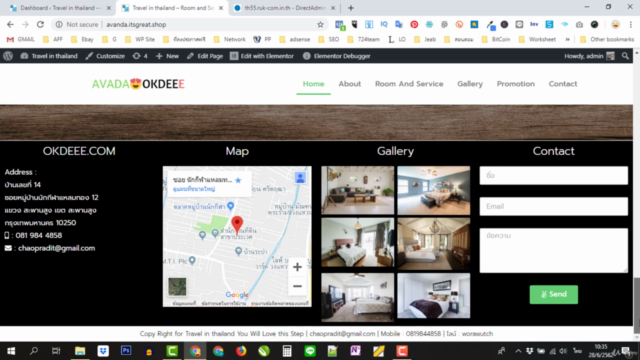This screenshot has width=640, height=360.
Task: Open the Contact nav menu item
Action: pyautogui.click(x=563, y=84)
